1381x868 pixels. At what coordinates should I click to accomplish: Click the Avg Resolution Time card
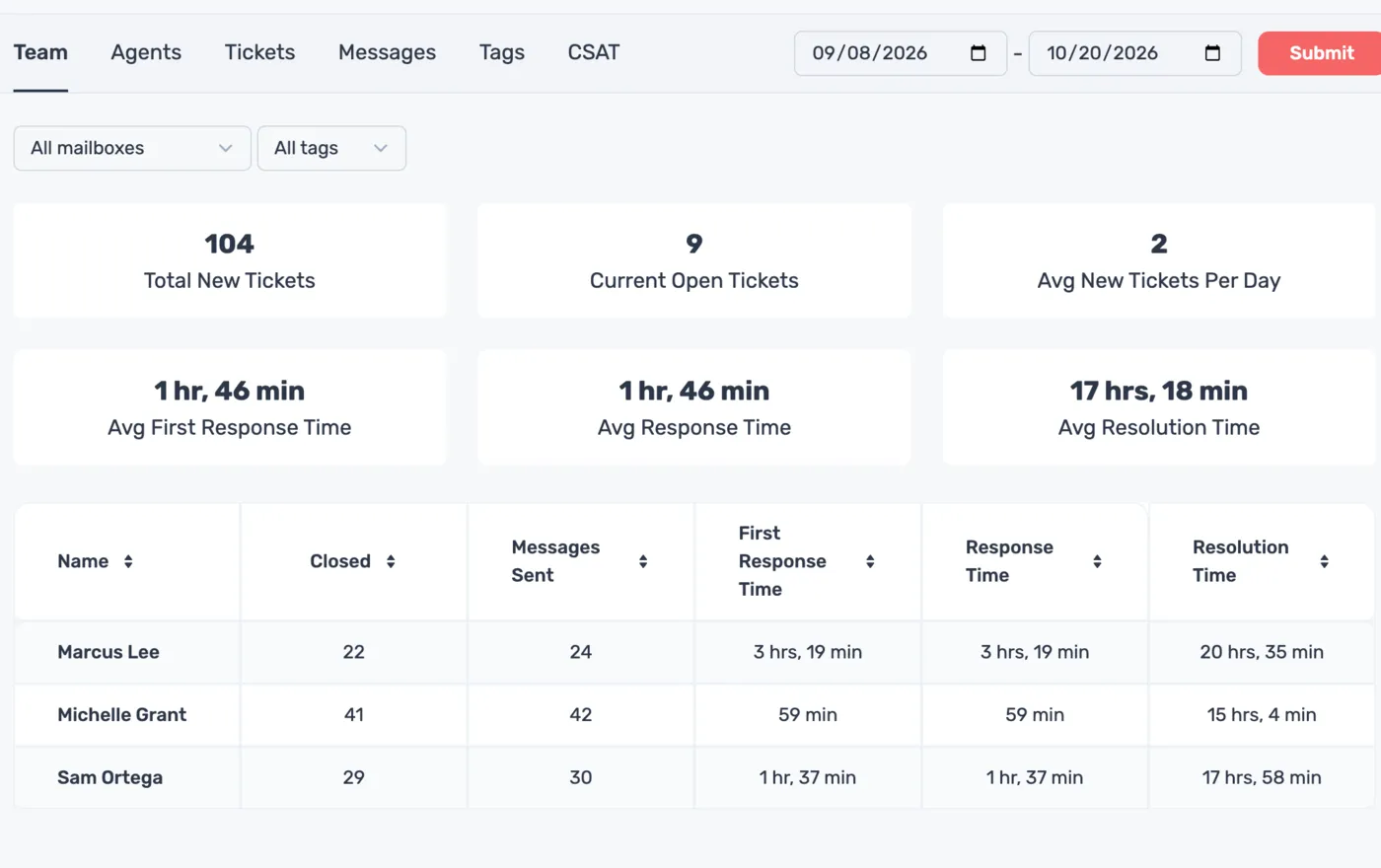coord(1159,407)
